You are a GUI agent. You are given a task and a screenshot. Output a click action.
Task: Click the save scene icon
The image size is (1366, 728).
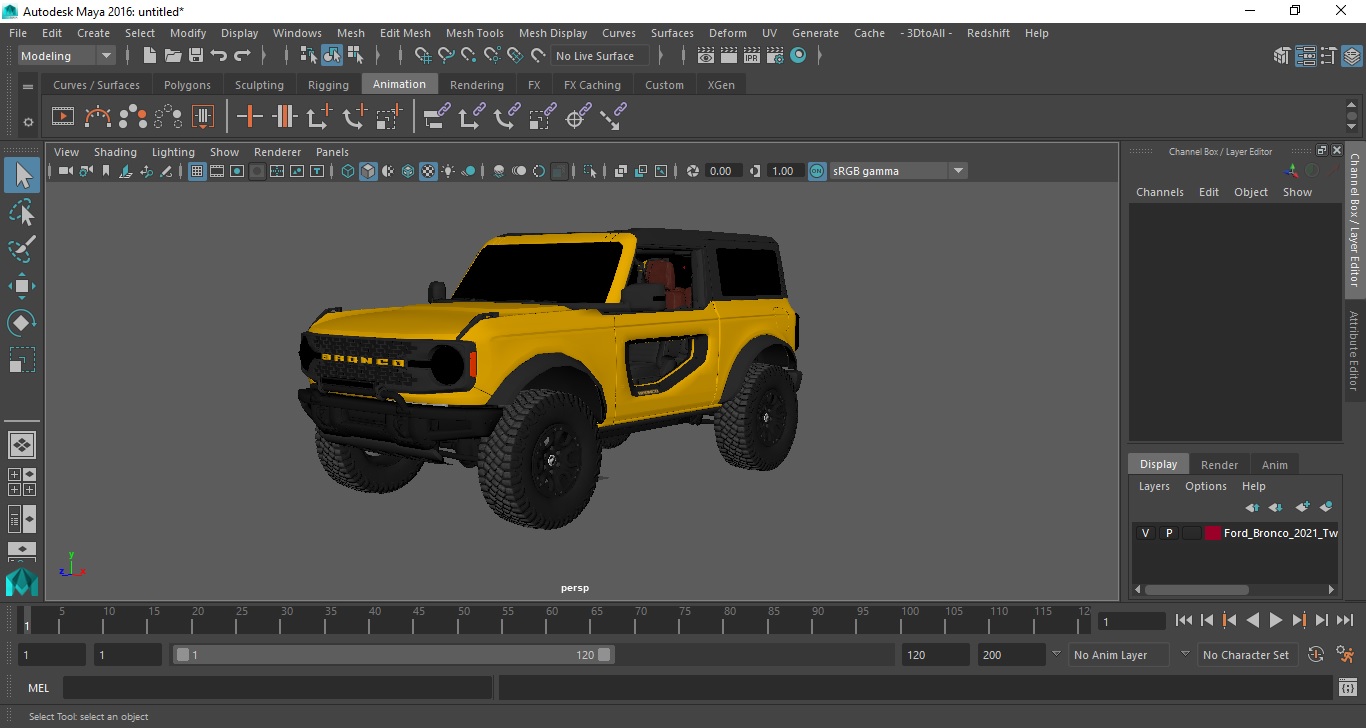pyautogui.click(x=196, y=56)
